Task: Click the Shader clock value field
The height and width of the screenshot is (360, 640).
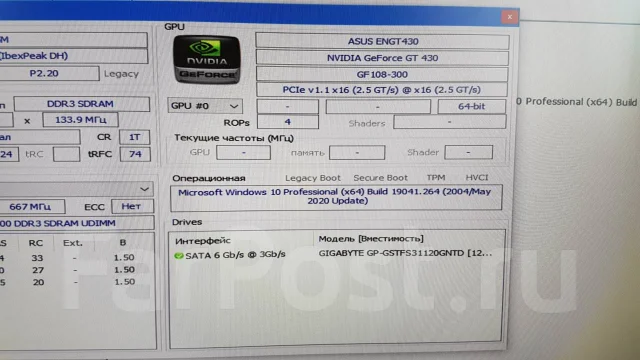Action: click(468, 152)
